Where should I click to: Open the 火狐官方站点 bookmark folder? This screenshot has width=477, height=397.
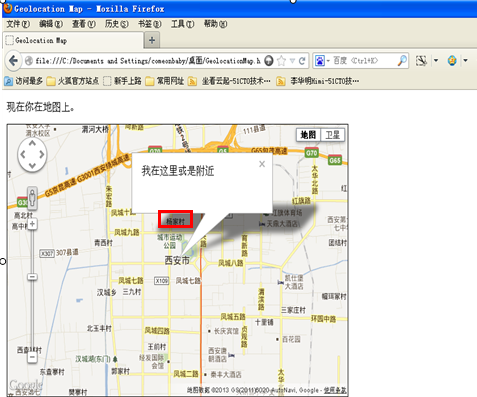[73, 81]
